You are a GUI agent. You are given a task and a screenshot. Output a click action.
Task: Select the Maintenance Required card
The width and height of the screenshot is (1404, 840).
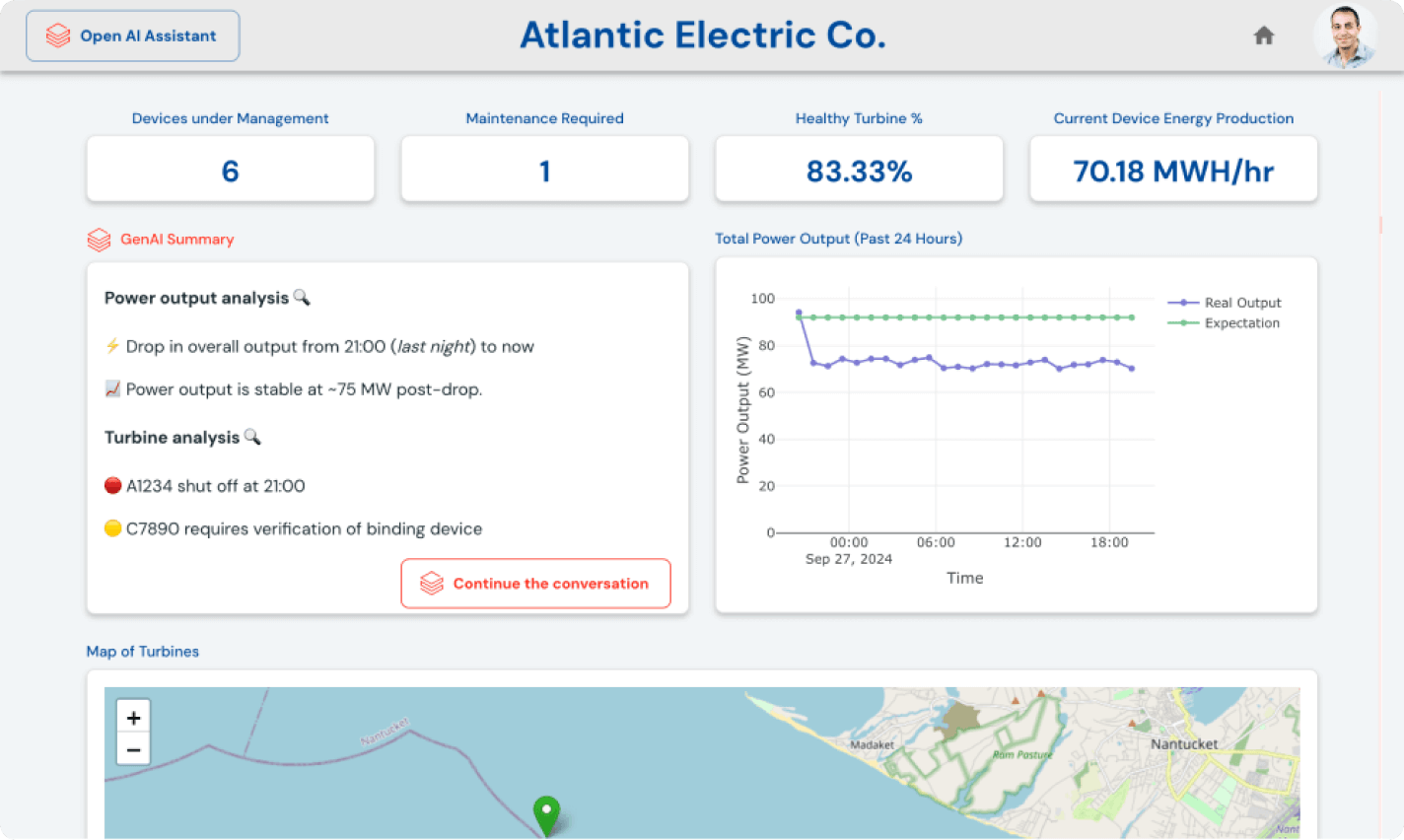544,170
